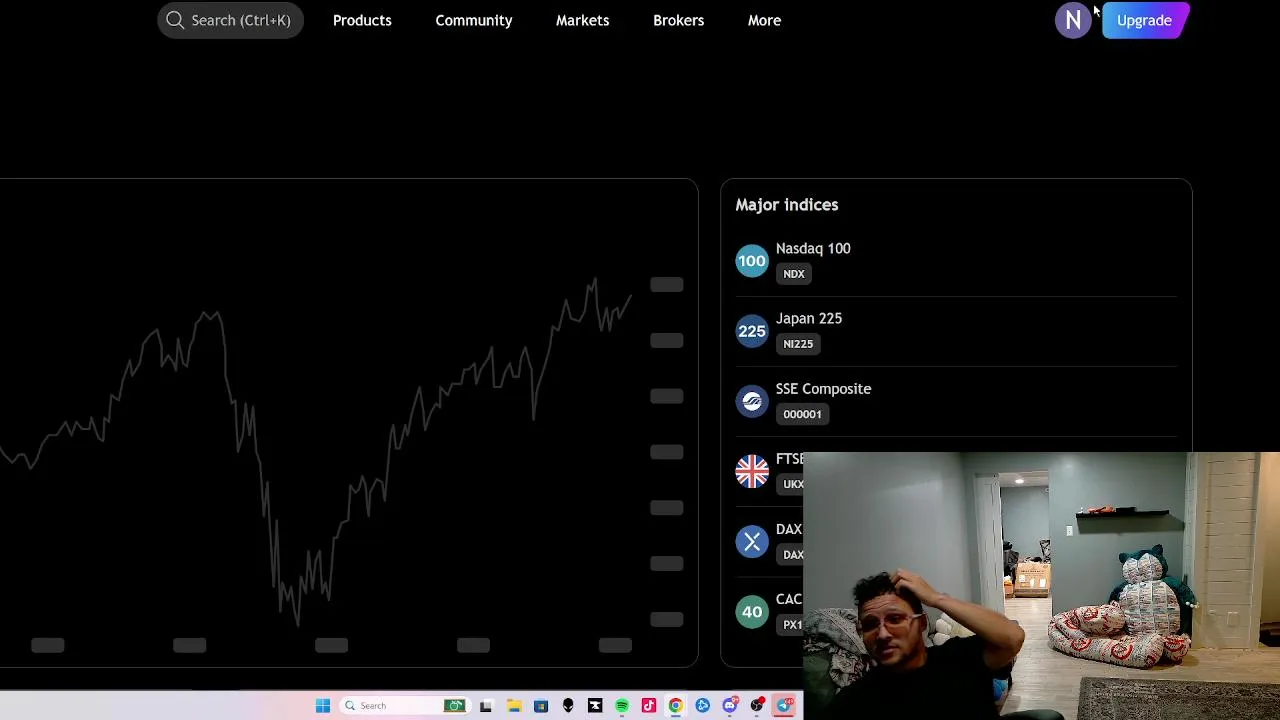The height and width of the screenshot is (720, 1280).
Task: Click the Windows taskbar search box
Action: (405, 705)
